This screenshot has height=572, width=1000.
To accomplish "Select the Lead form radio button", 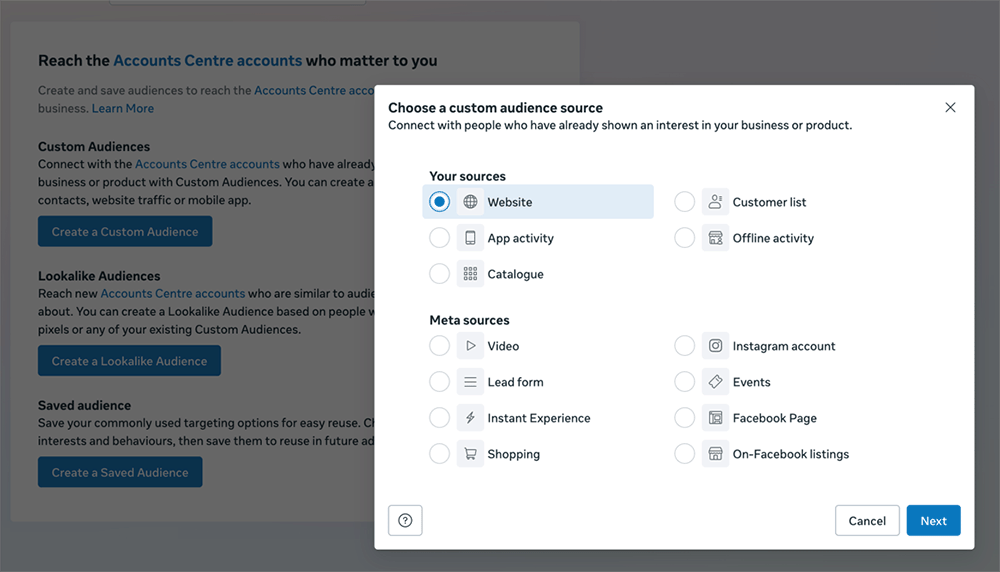I will tap(439, 382).
